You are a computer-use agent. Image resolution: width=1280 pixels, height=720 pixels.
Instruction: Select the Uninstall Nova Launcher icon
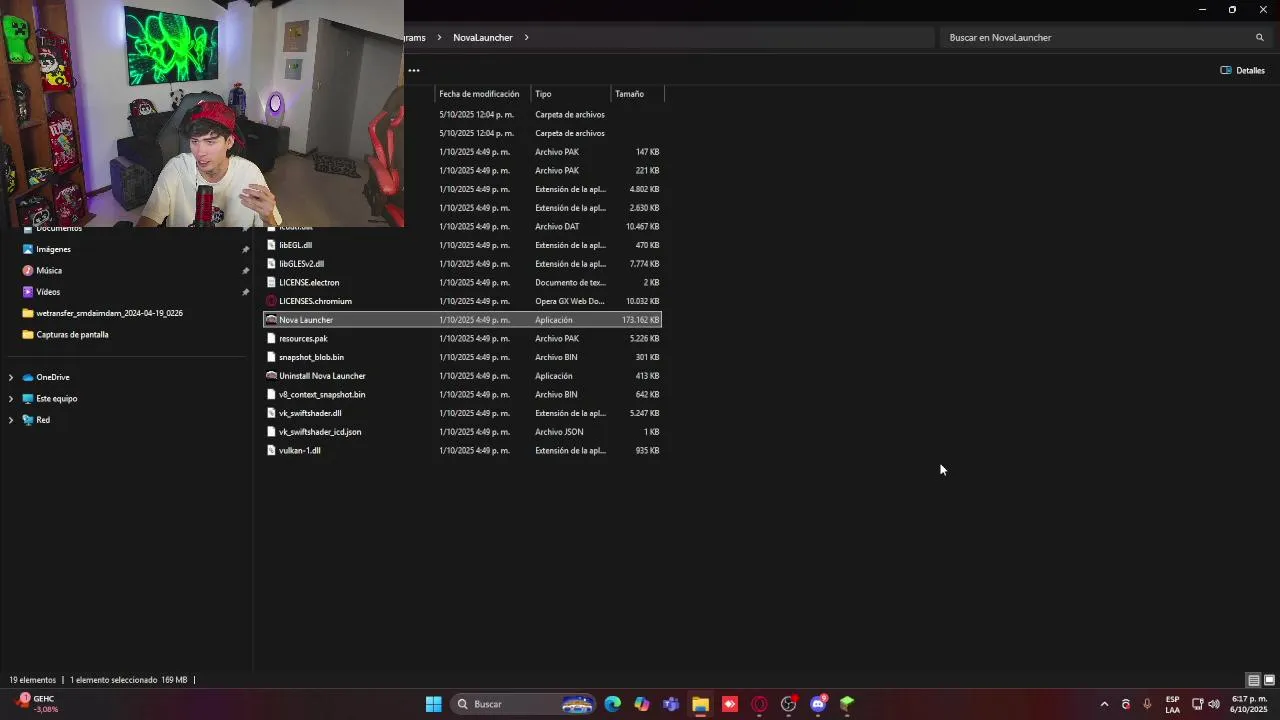[x=271, y=376]
